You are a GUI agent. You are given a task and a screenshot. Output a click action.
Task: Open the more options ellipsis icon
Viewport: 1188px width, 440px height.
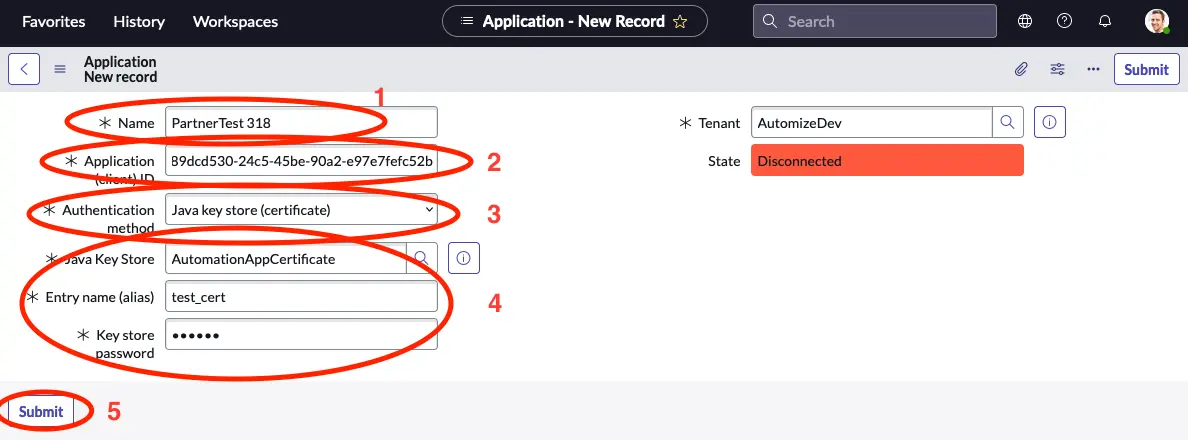pos(1093,70)
